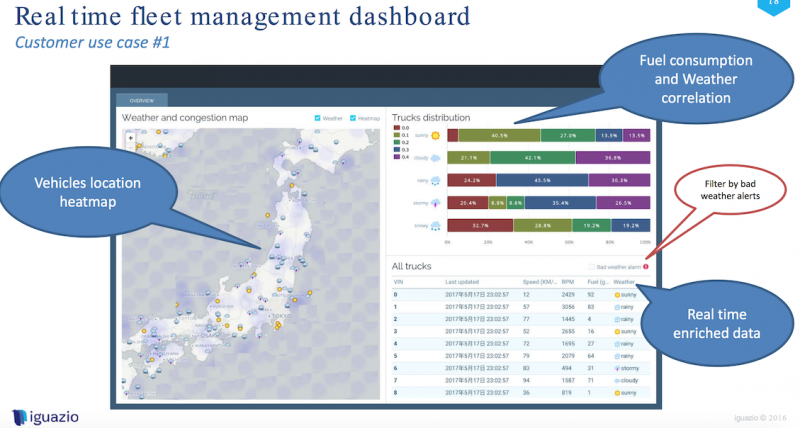Click the cloudy weather icon in chart

[x=437, y=157]
